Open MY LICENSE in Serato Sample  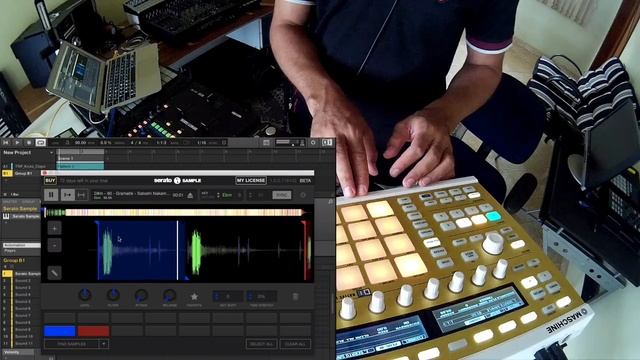251,180
